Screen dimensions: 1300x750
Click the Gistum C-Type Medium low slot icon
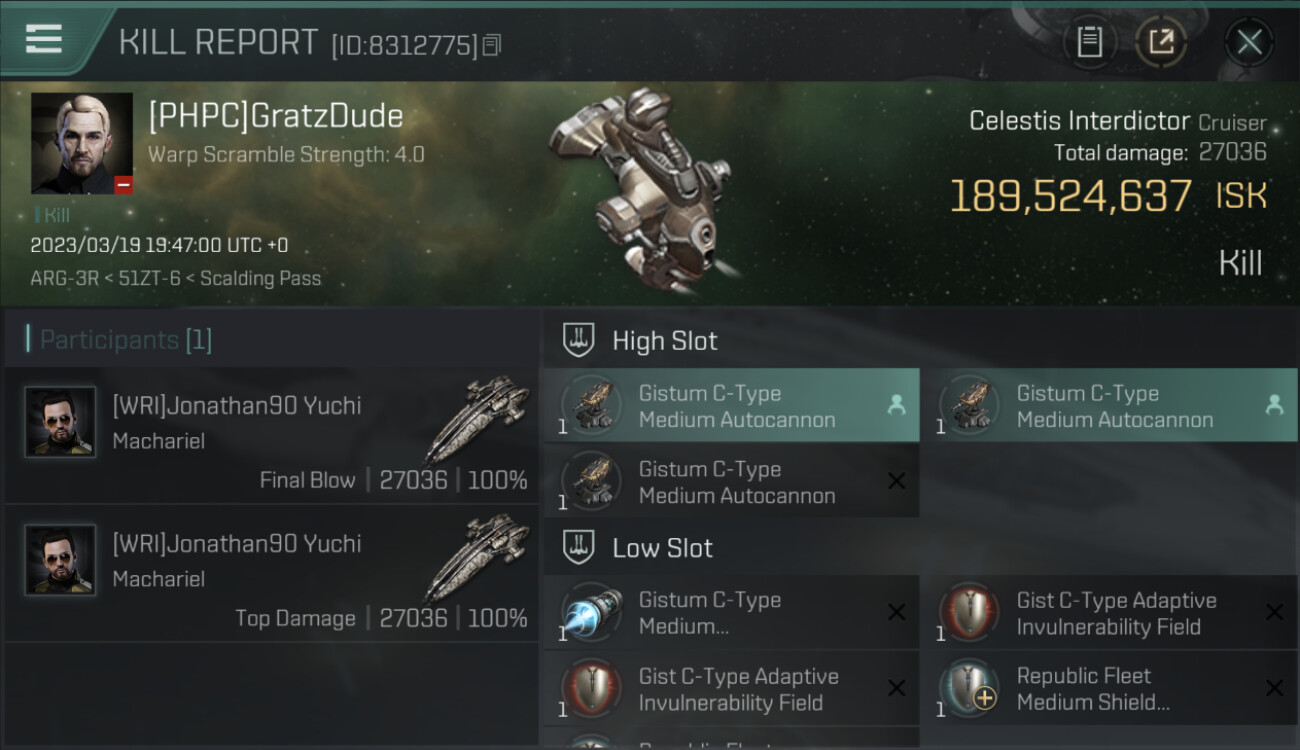point(592,612)
